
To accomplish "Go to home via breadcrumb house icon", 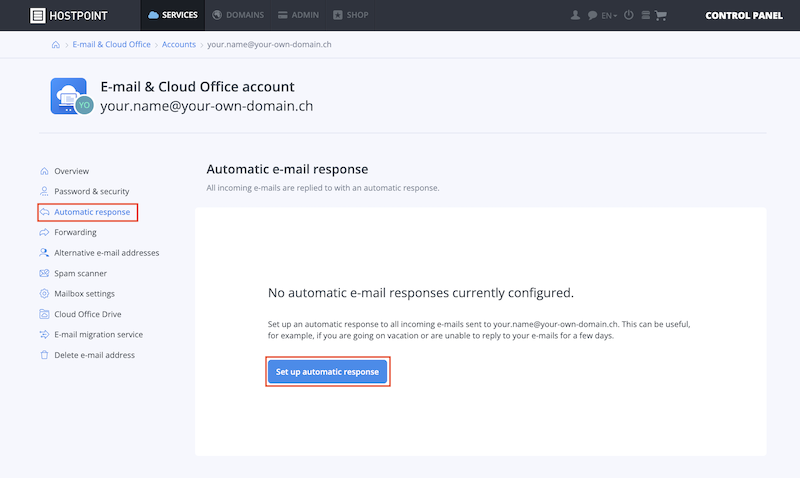I will point(56,44).
